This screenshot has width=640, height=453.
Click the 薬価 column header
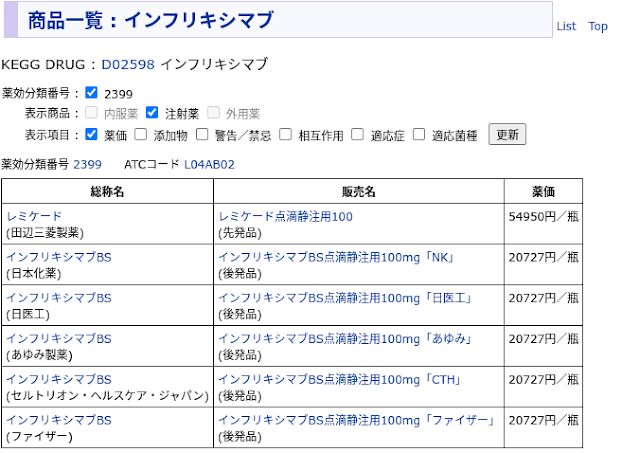(543, 191)
